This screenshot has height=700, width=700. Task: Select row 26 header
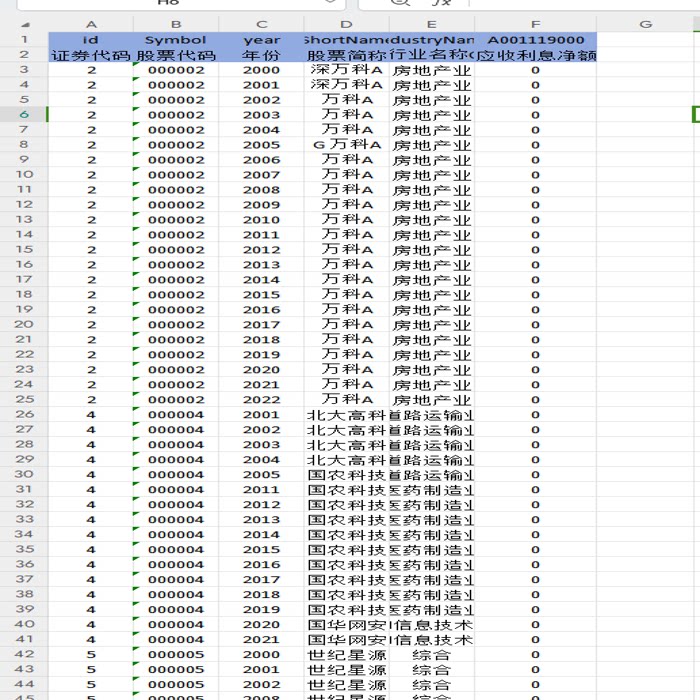(24, 414)
